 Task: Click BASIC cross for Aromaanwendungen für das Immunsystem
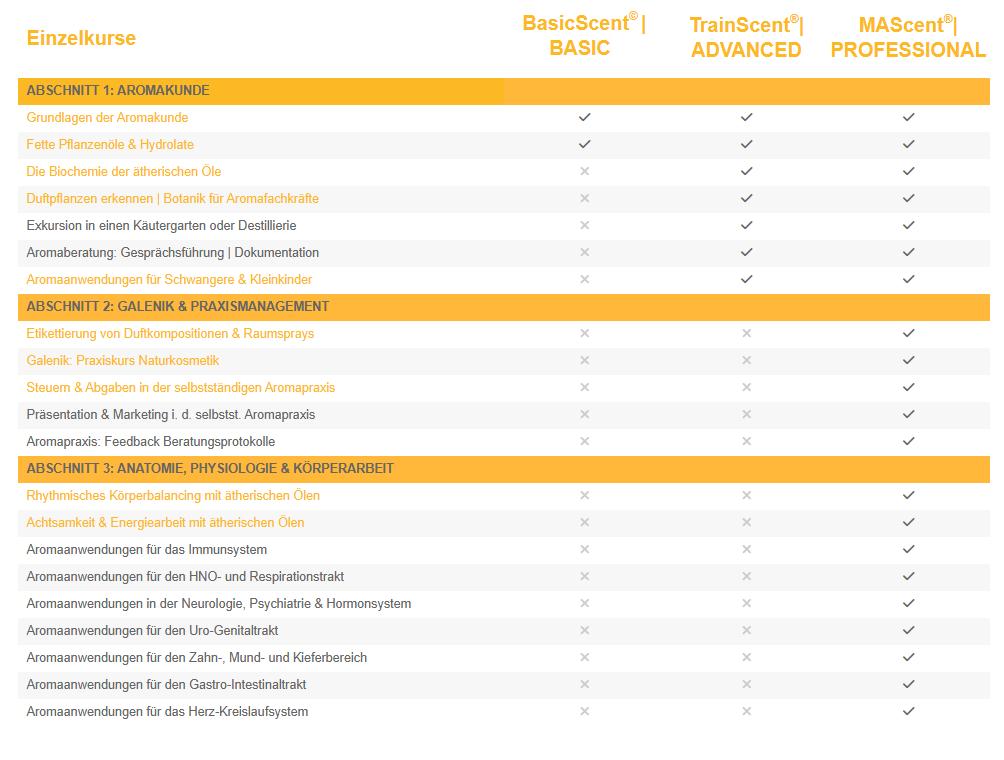coord(585,549)
